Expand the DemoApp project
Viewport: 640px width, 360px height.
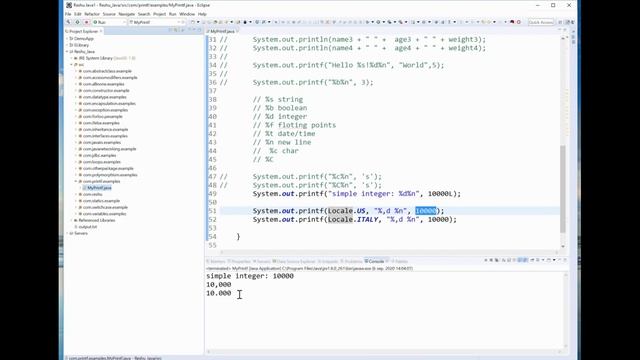click(67, 38)
